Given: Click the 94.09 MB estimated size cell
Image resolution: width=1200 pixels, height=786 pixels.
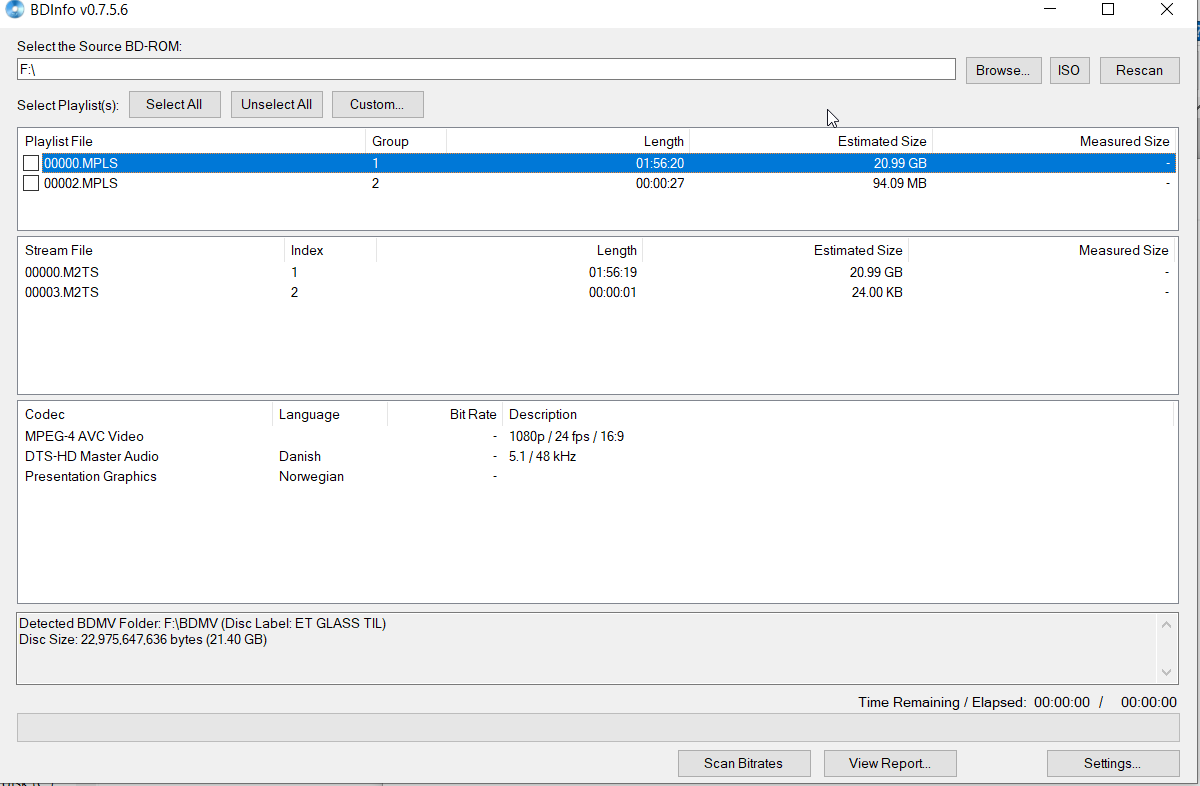Looking at the screenshot, I should click(x=899, y=183).
